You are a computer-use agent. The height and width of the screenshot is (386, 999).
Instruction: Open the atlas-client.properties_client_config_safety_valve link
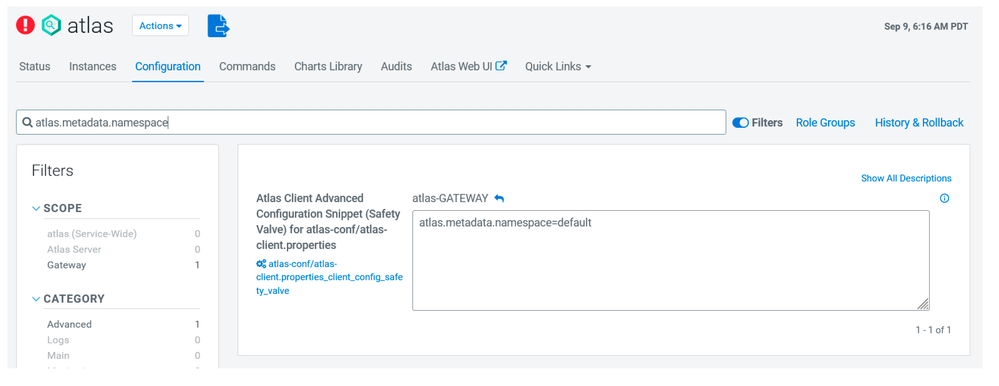point(329,277)
